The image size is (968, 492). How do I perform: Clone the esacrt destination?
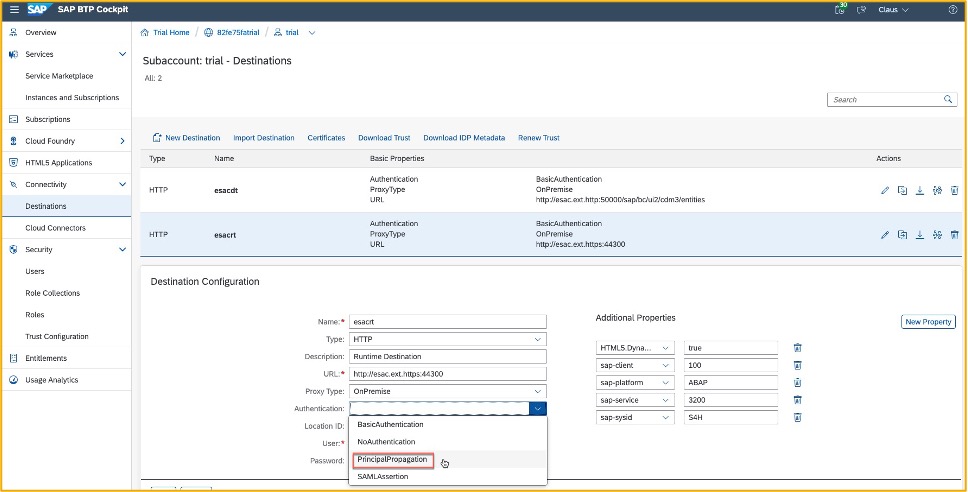click(902, 234)
